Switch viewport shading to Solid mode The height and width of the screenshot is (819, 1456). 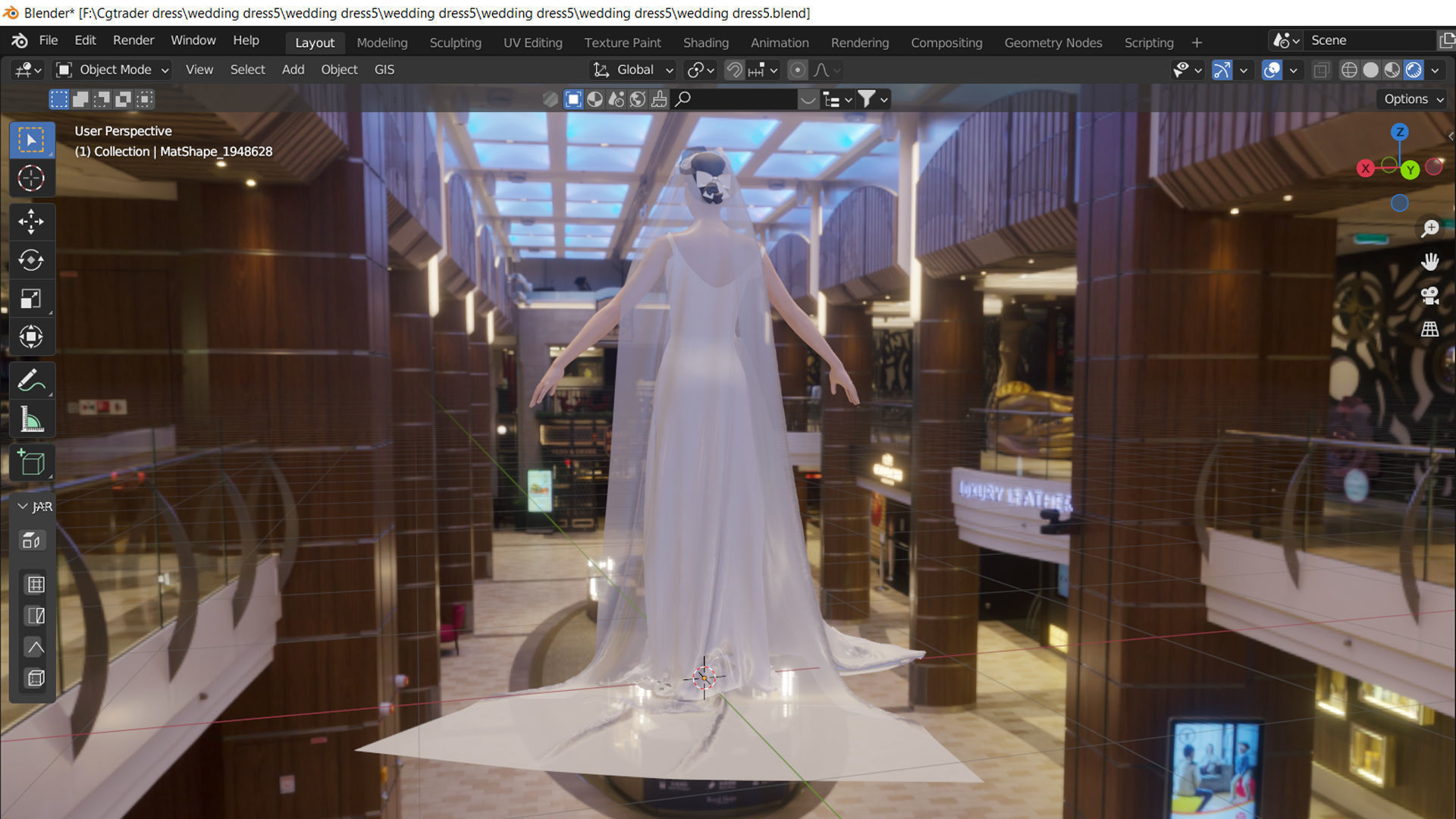coord(1370,69)
